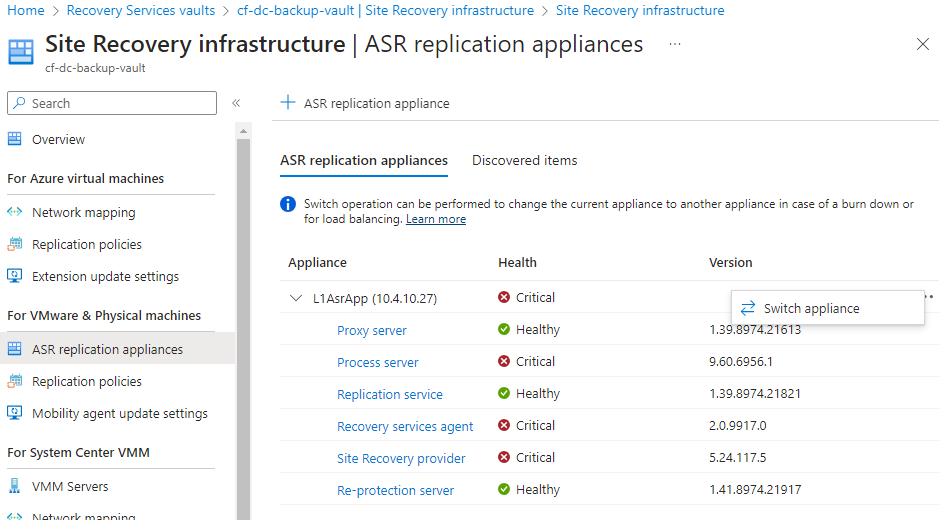Click the ASR replication appliances sidebar icon
945x520 pixels.
[x=14, y=349]
